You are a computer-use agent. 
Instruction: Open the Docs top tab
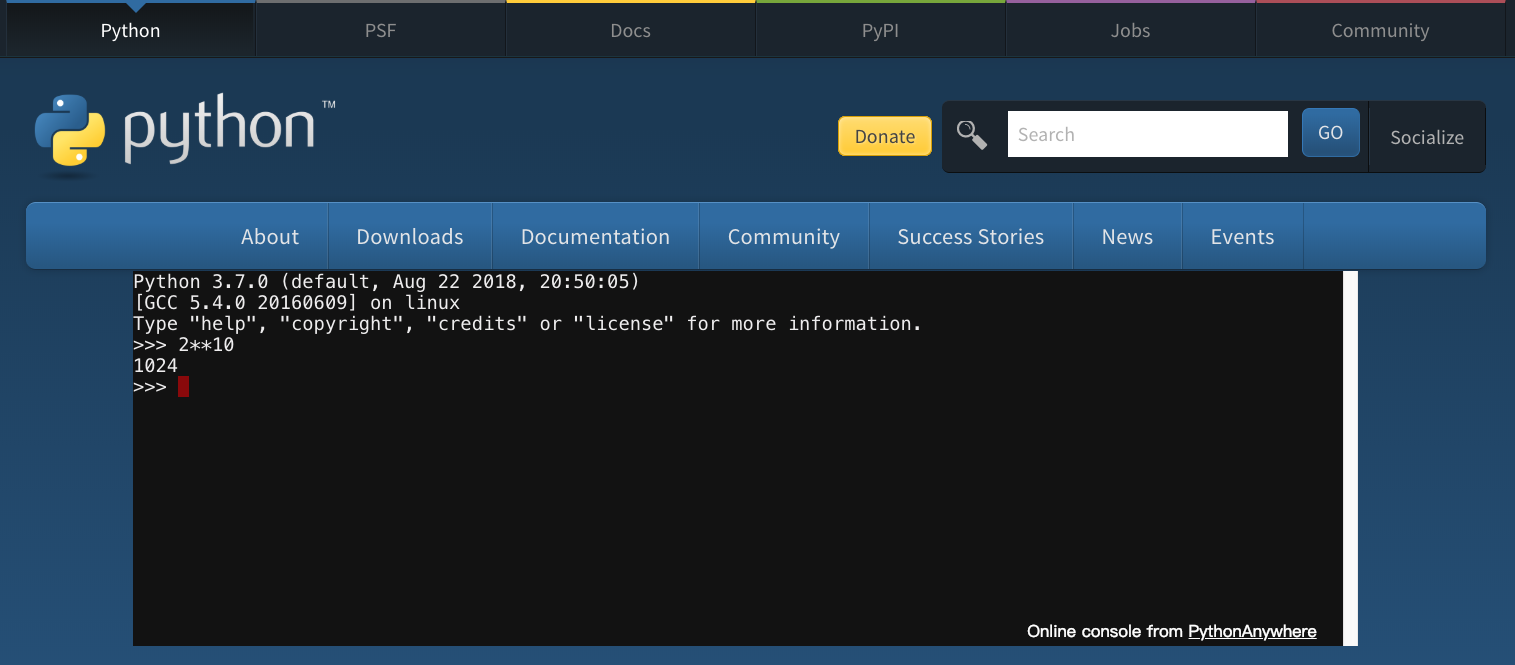click(630, 30)
